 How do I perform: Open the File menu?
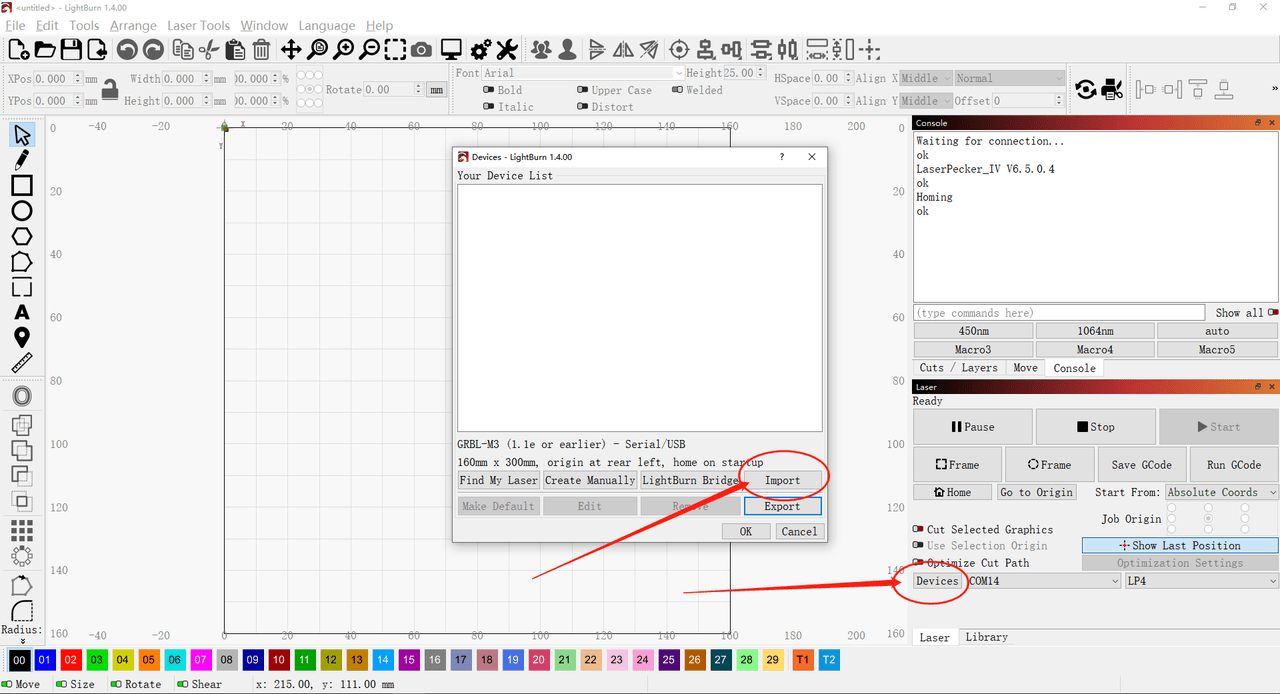15,25
